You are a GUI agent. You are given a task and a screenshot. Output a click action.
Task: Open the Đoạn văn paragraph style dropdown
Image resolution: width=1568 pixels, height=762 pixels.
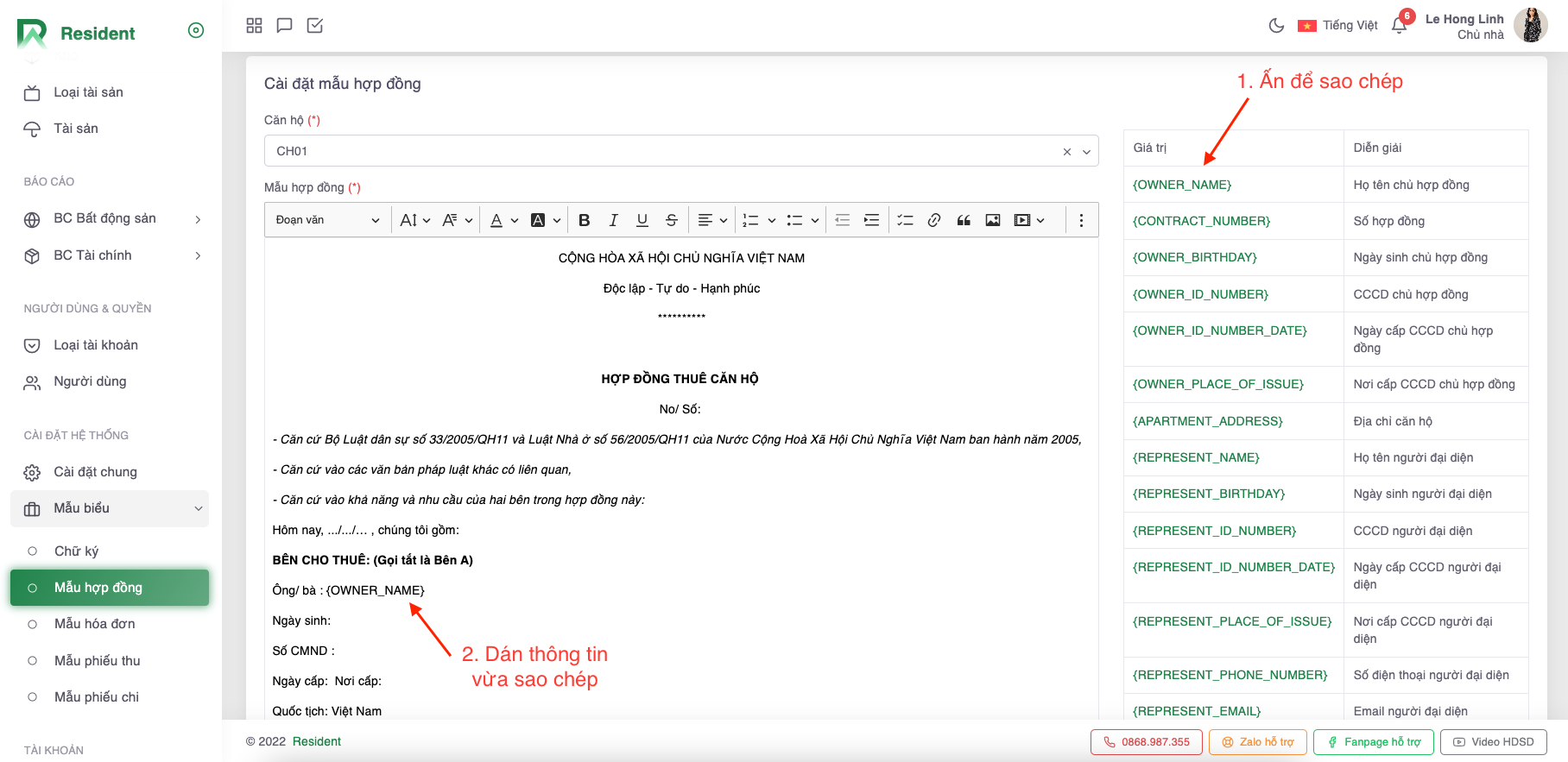coord(327,220)
